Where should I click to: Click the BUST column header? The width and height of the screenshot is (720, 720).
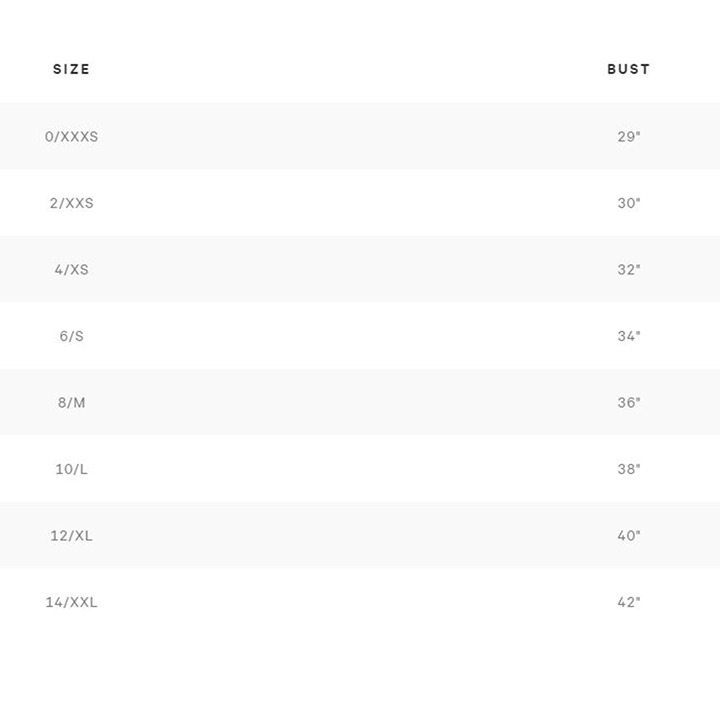click(629, 69)
